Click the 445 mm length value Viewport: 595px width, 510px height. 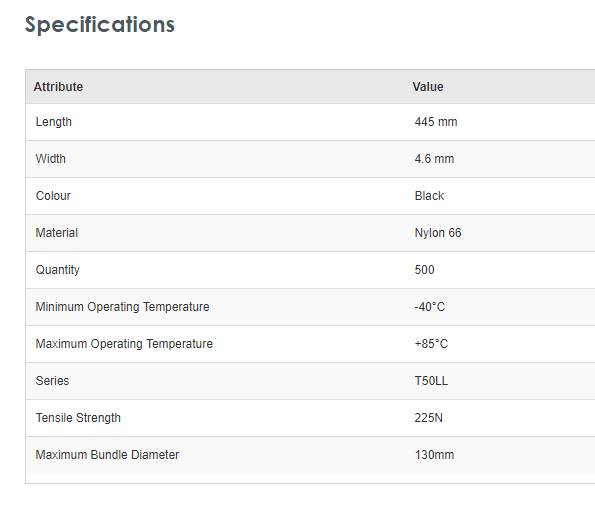click(436, 122)
